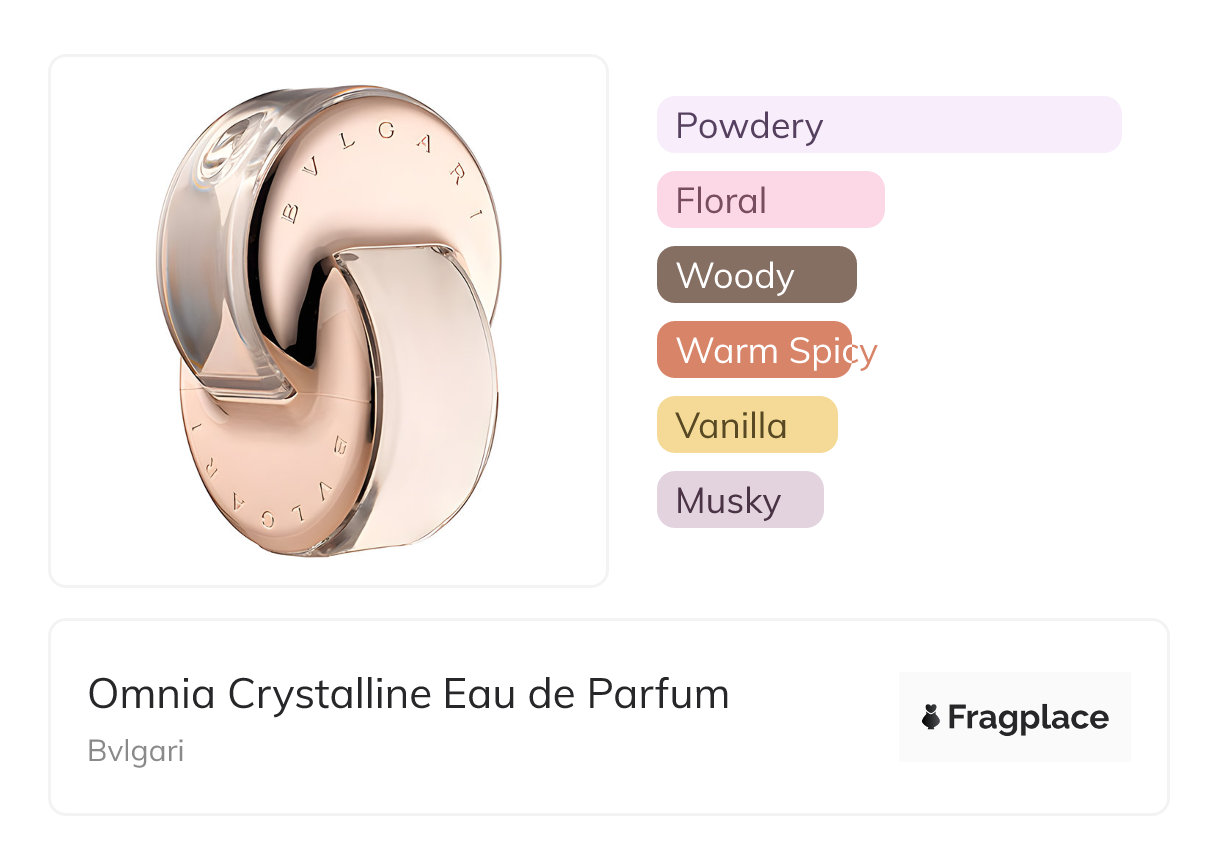This screenshot has width=1218, height=864.
Task: Select the Musky accord bar
Action: 739,500
